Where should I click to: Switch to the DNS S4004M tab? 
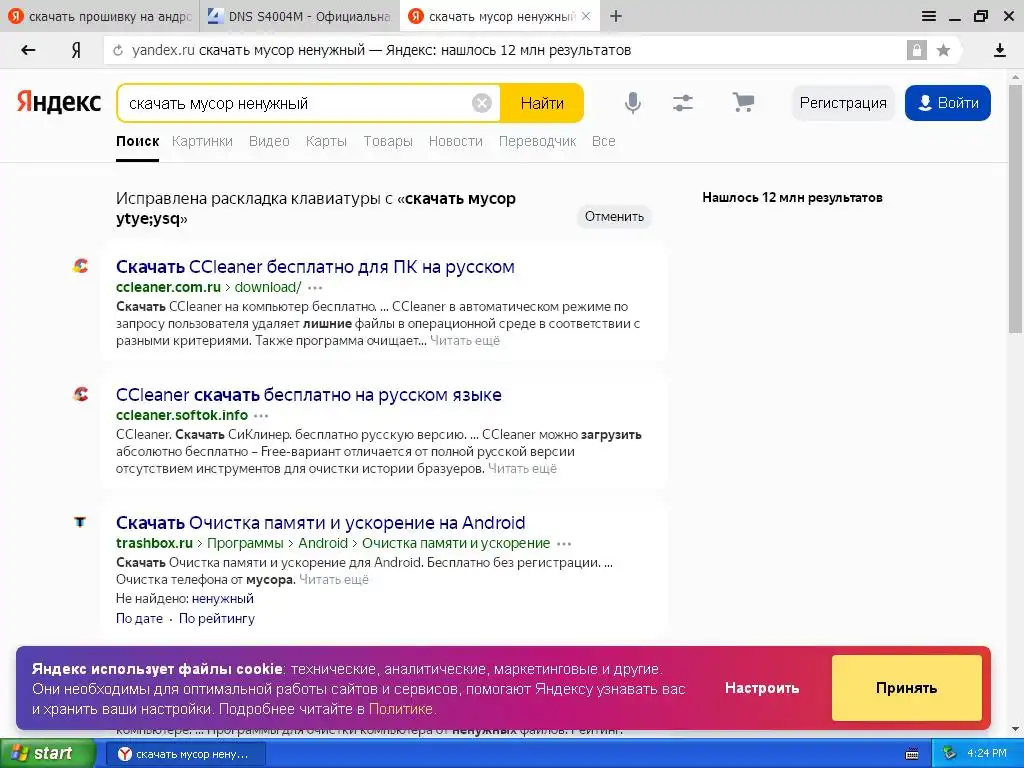point(300,16)
